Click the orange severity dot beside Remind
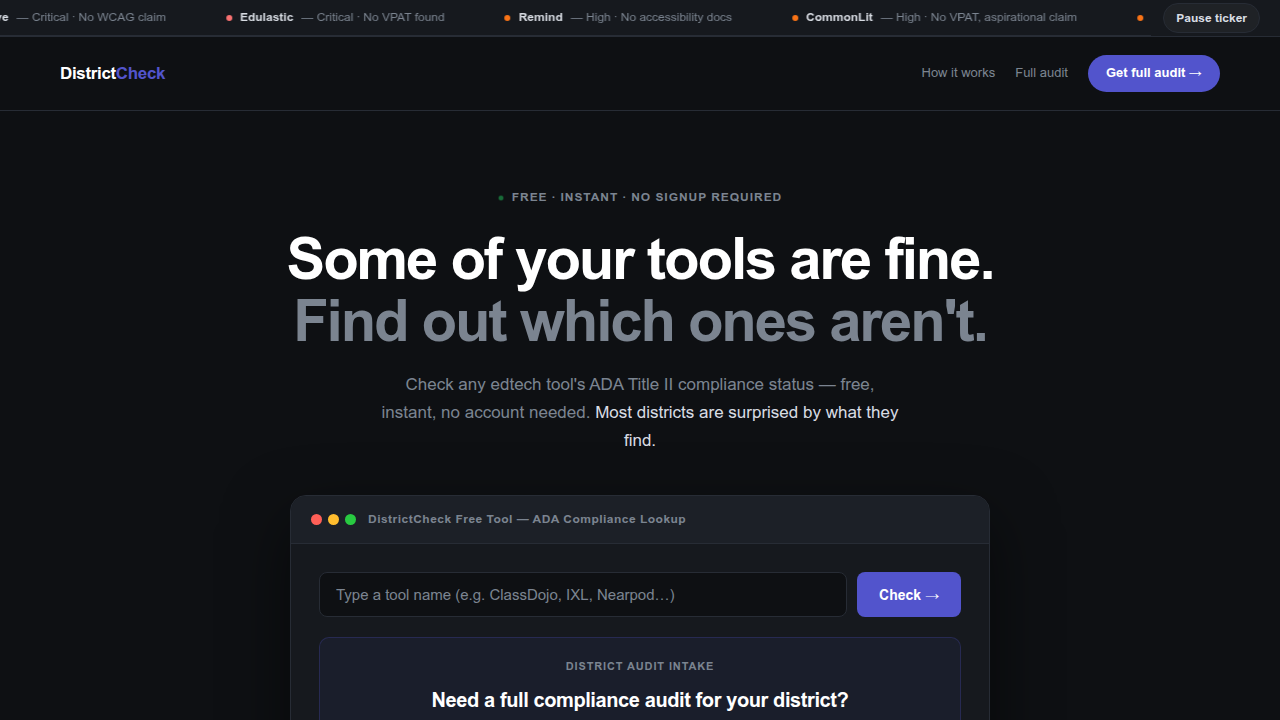The image size is (1280, 720). [x=508, y=18]
